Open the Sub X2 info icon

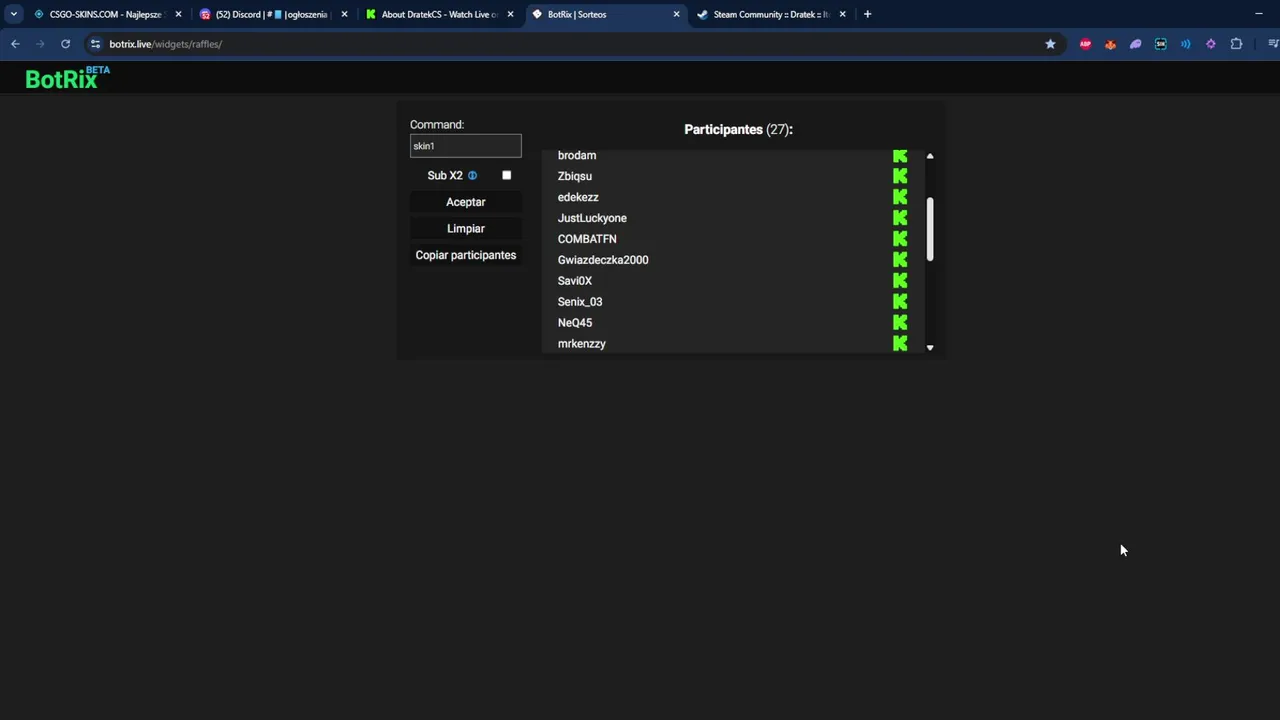click(x=472, y=175)
